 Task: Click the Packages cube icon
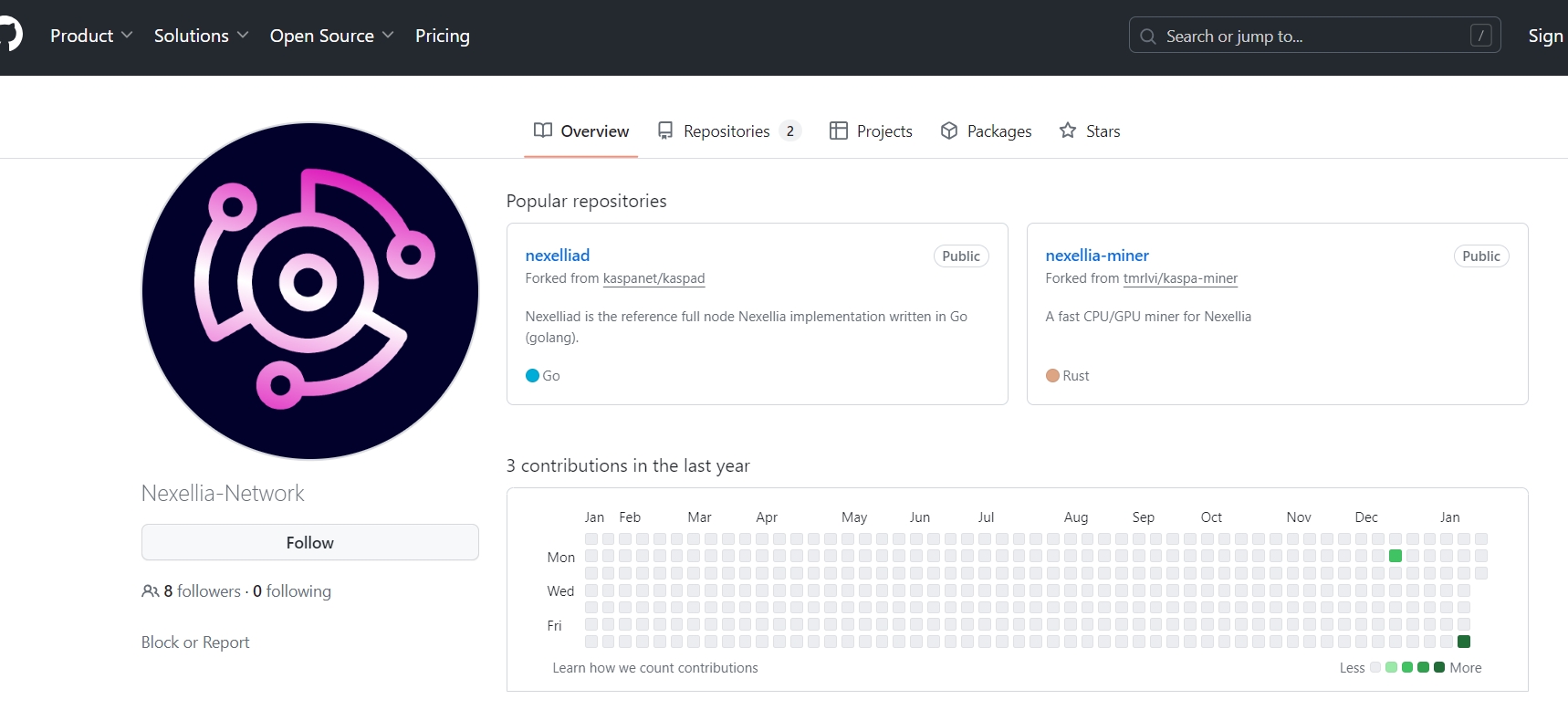pyautogui.click(x=949, y=131)
